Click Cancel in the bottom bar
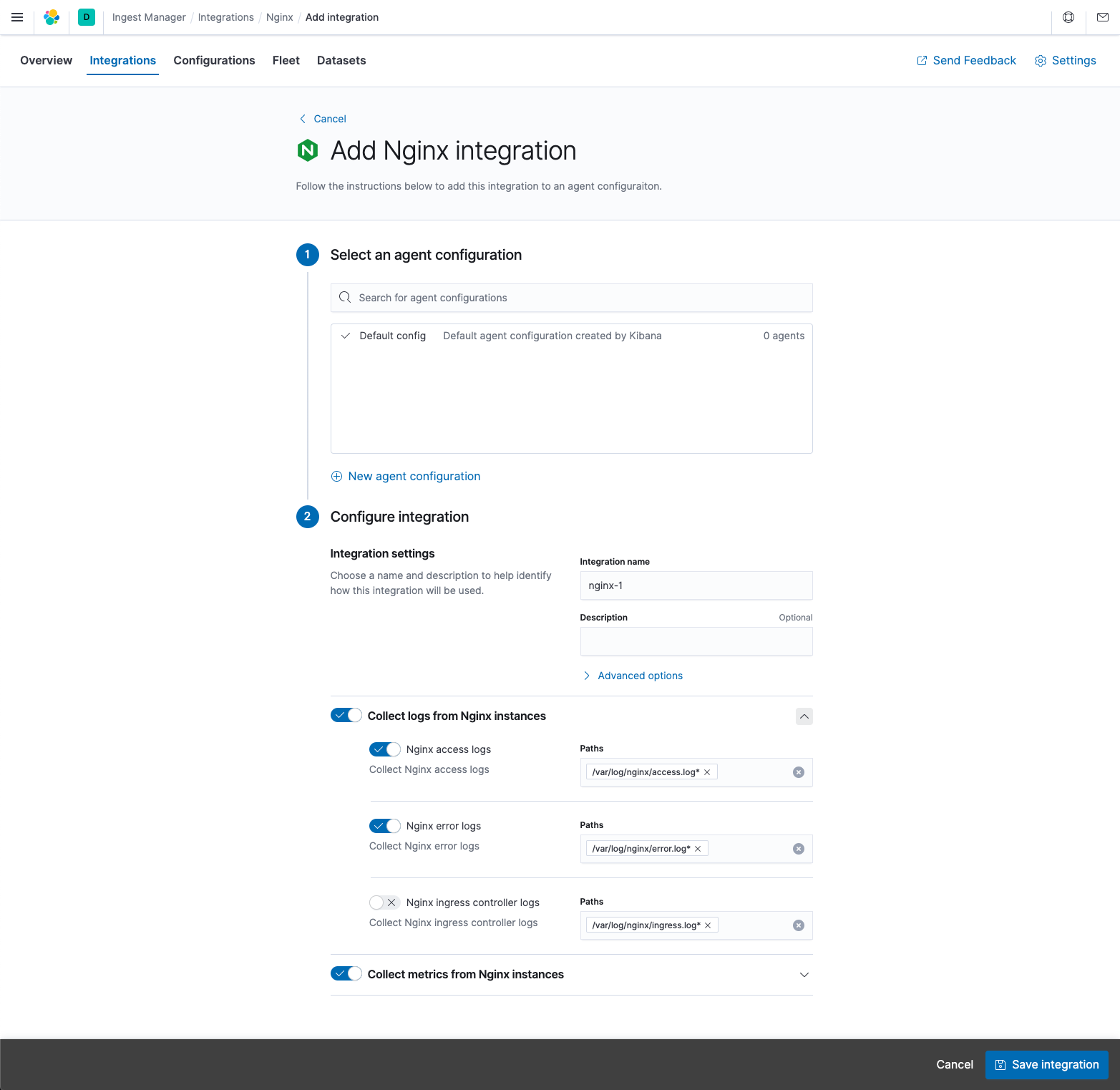Viewport: 1120px width, 1090px height. (x=955, y=1065)
